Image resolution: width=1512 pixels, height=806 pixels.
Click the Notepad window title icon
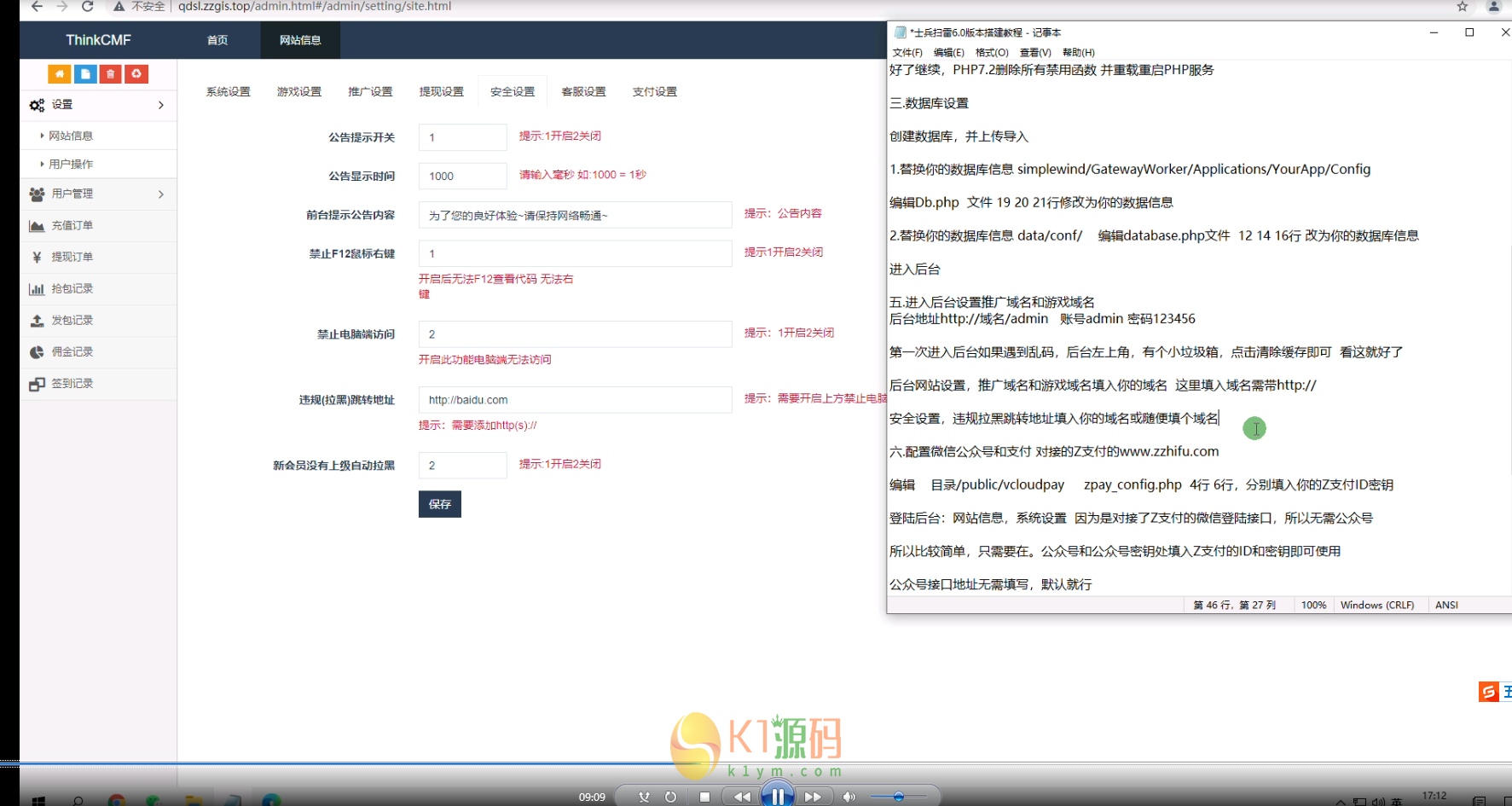[900, 32]
